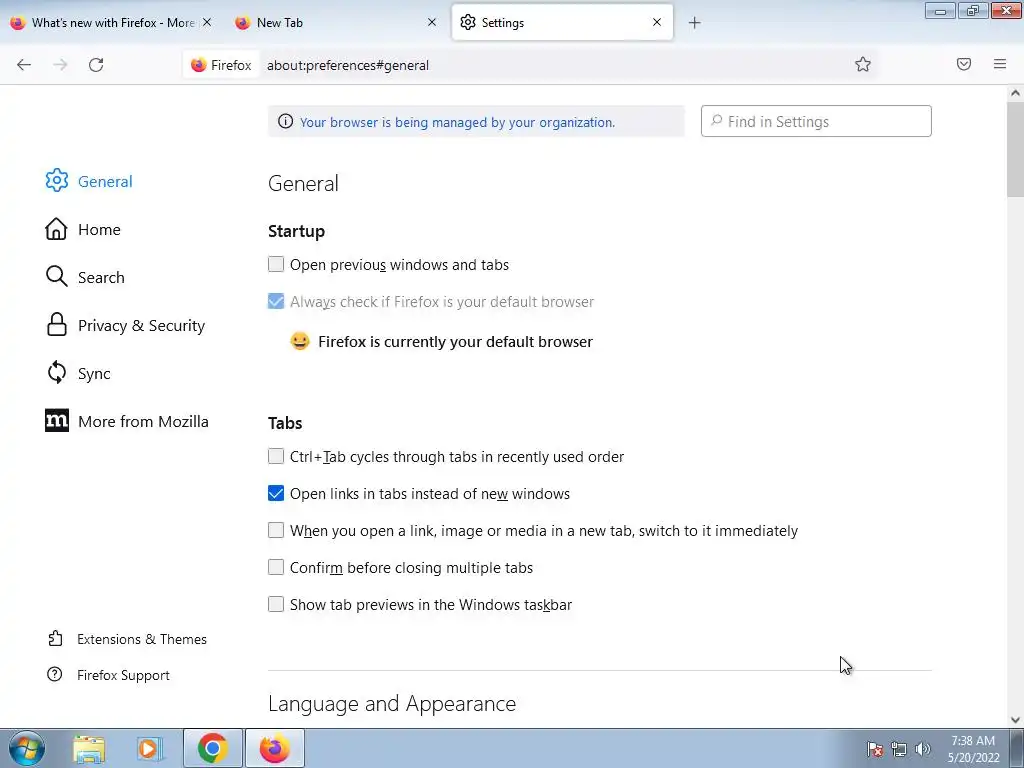
Task: Close the New Tab tab
Action: (432, 22)
